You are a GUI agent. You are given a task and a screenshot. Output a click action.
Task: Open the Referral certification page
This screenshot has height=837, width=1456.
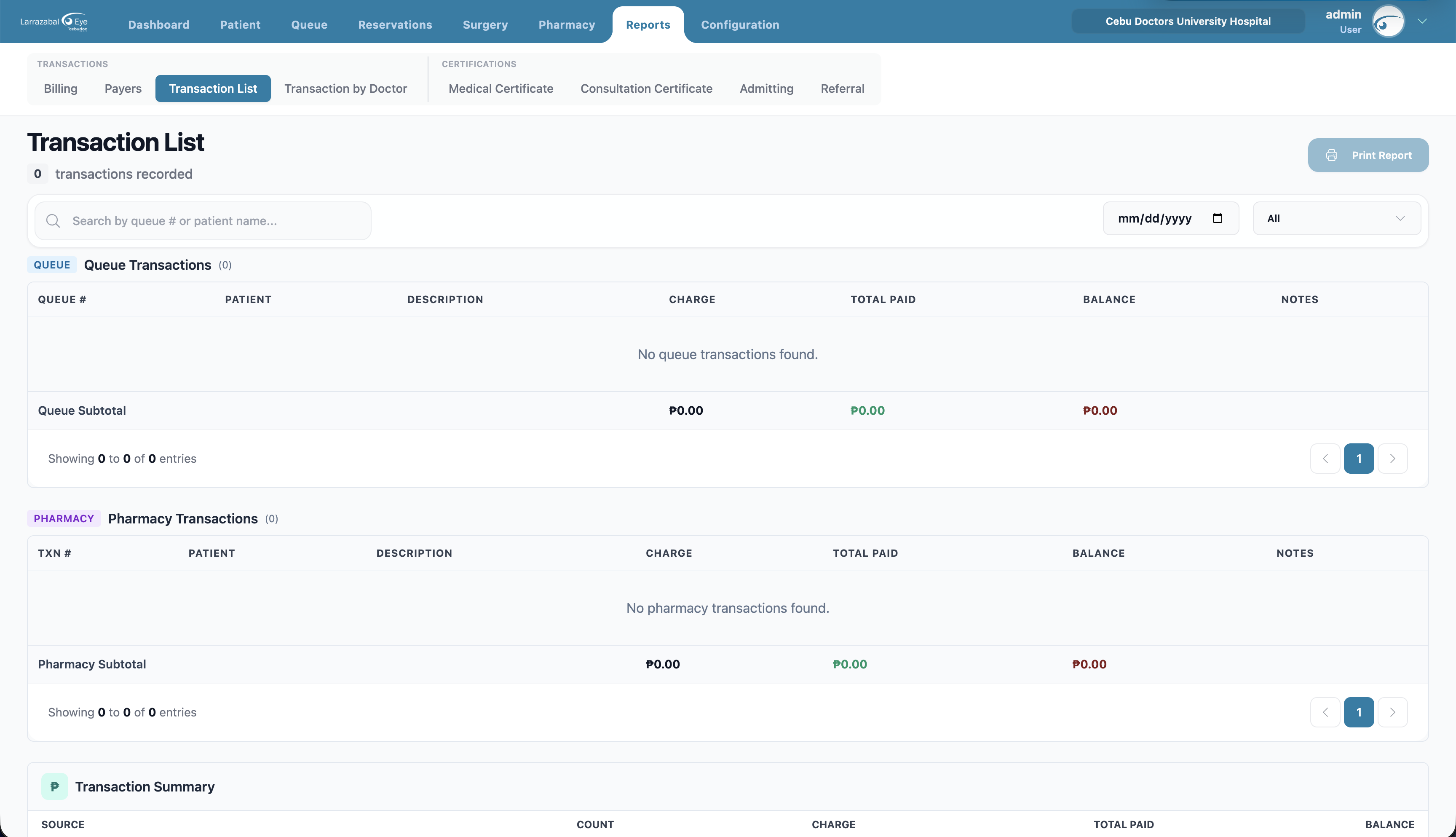842,89
